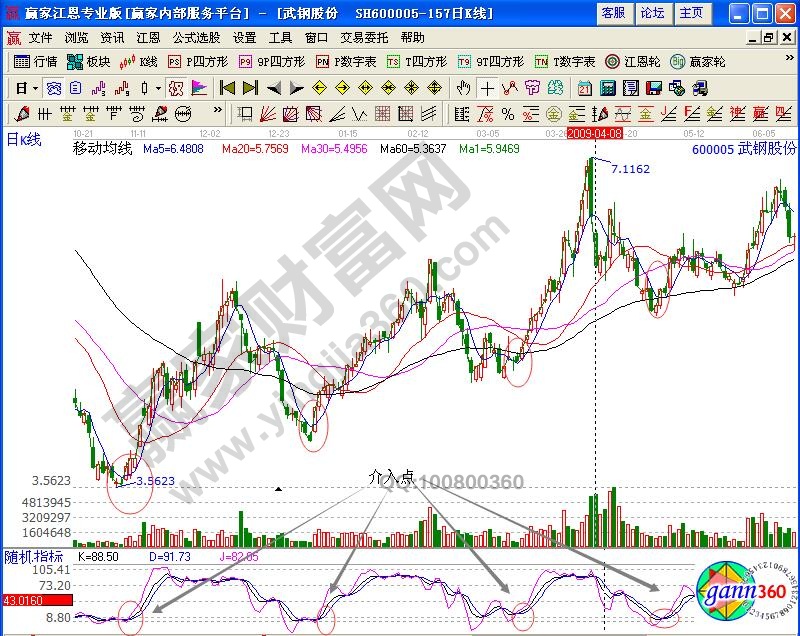The height and width of the screenshot is (636, 800).
Task: Open the 公式选股 menu
Action: [x=196, y=37]
